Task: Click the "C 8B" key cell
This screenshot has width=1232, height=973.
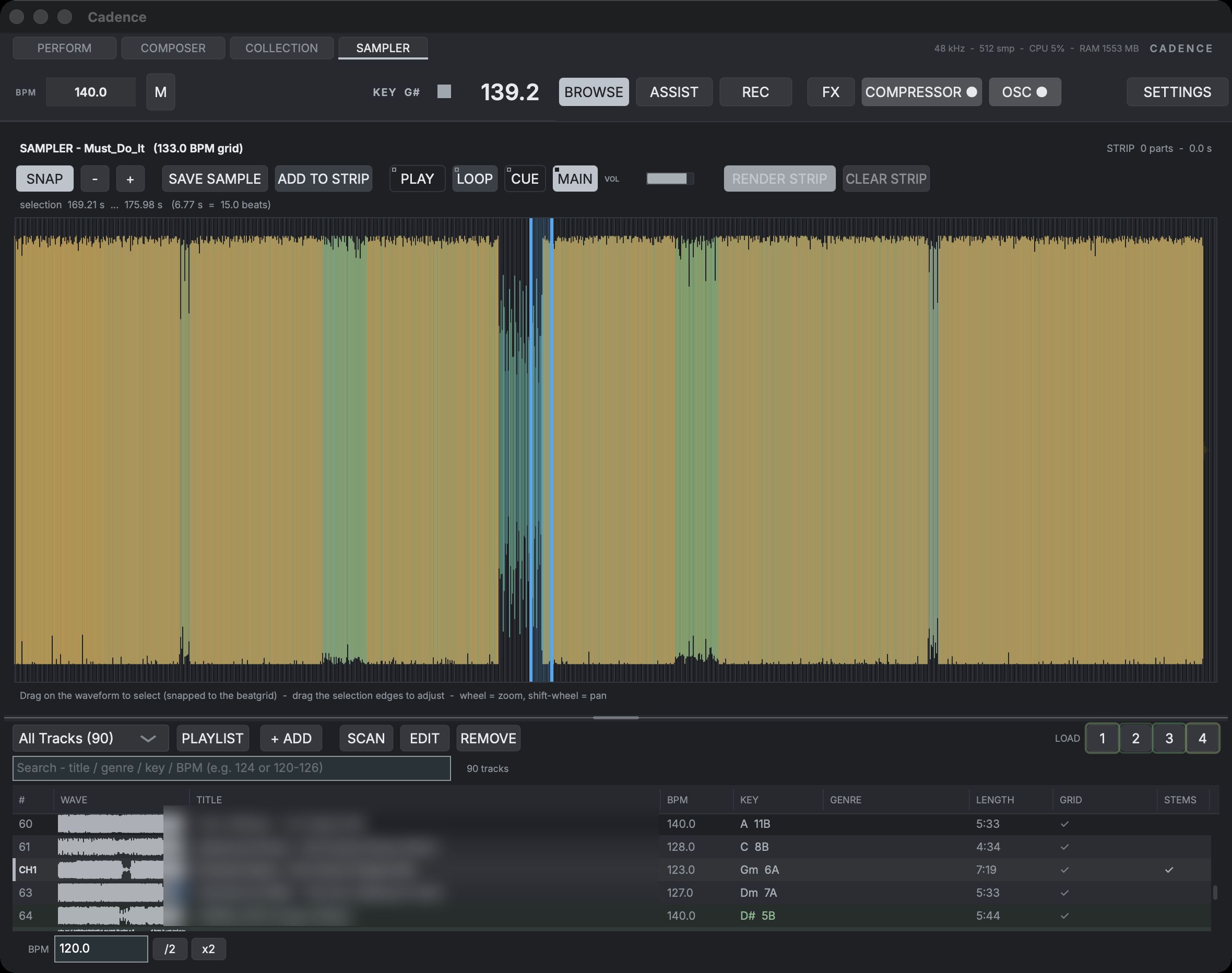Action: 754,847
